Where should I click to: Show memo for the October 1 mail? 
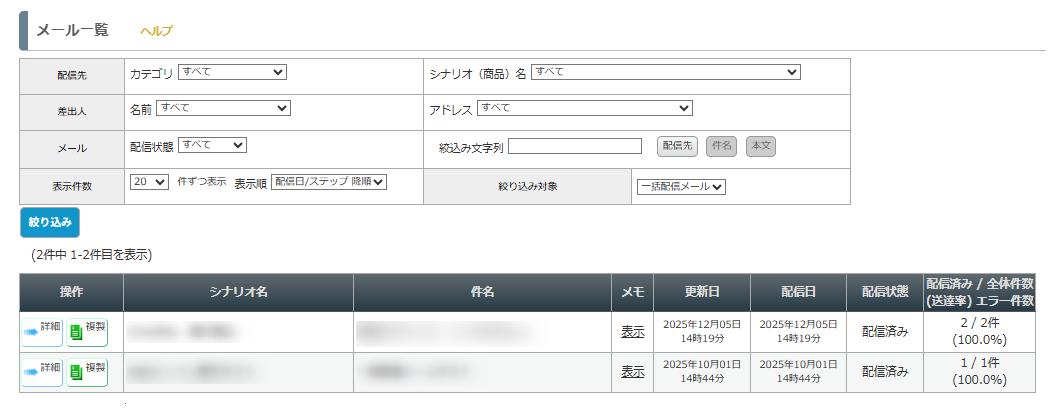pos(632,372)
